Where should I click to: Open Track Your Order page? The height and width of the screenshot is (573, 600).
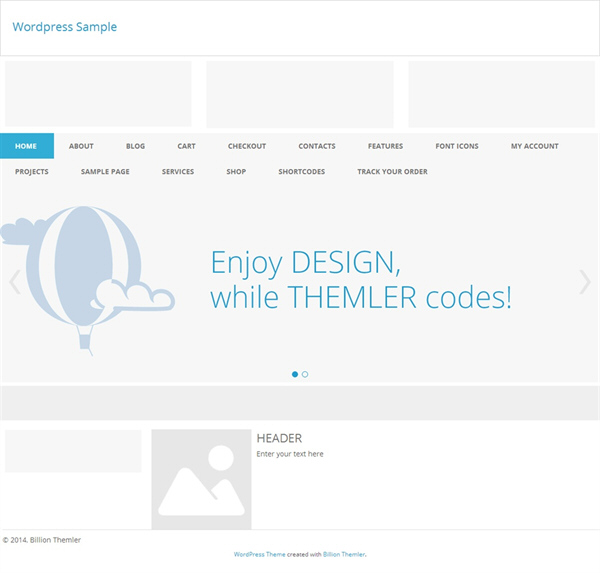click(392, 171)
